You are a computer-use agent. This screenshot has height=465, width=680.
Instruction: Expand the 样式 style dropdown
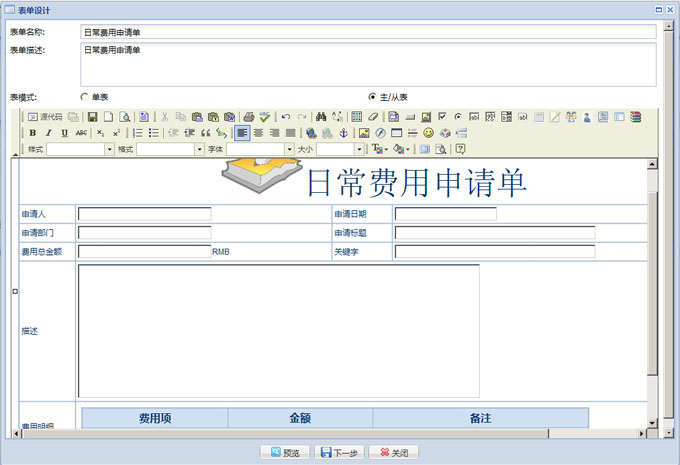(x=109, y=149)
